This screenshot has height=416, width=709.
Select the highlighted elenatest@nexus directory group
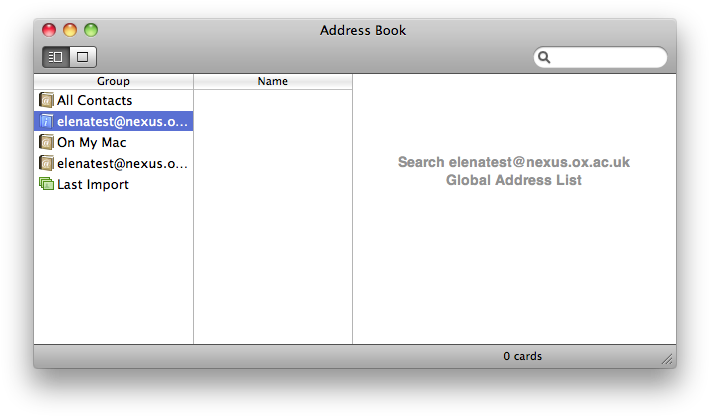pos(113,121)
